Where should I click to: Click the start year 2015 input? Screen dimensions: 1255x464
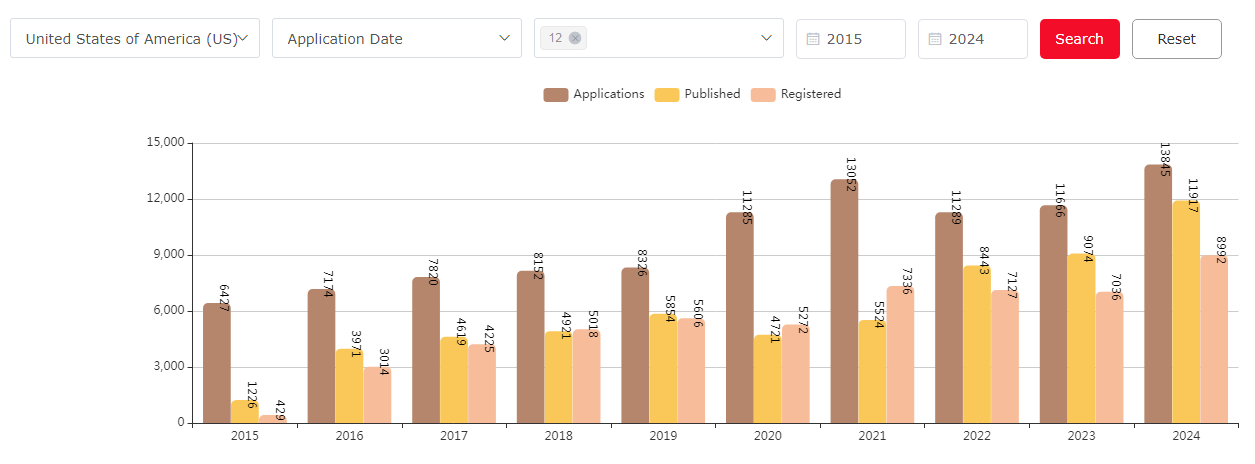coord(860,39)
